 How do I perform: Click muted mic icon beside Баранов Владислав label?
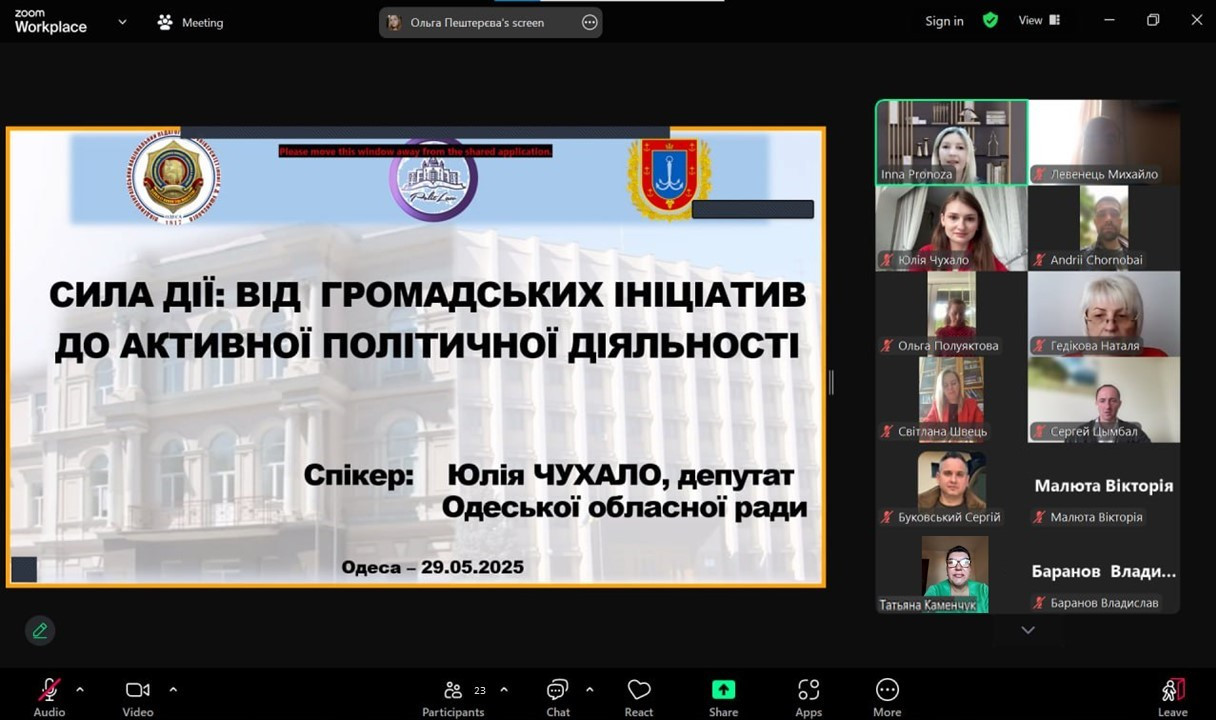tap(1040, 603)
